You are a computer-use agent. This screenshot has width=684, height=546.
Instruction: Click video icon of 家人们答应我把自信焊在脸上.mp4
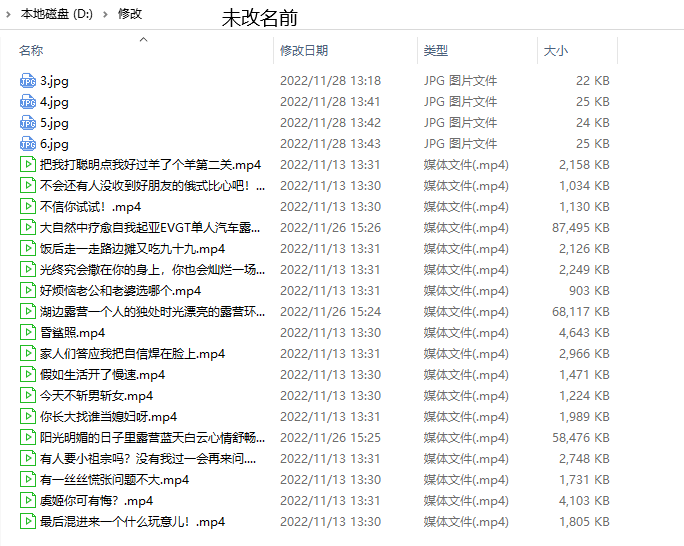click(28, 353)
